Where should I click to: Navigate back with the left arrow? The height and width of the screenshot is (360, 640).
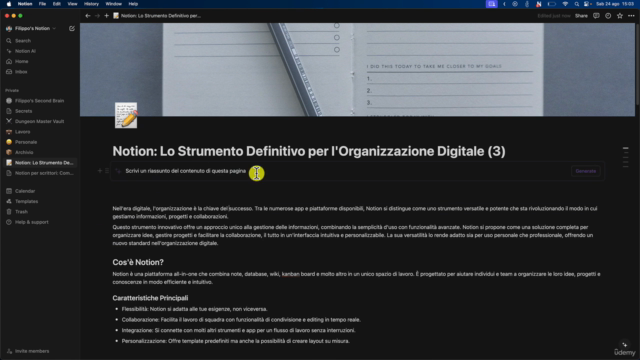[88, 16]
